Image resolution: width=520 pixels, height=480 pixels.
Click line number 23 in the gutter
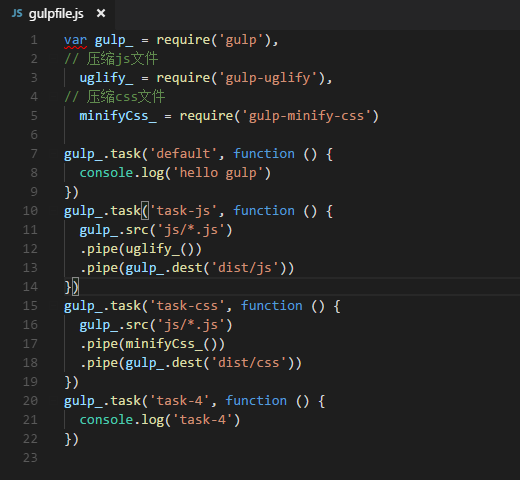tap(30, 458)
